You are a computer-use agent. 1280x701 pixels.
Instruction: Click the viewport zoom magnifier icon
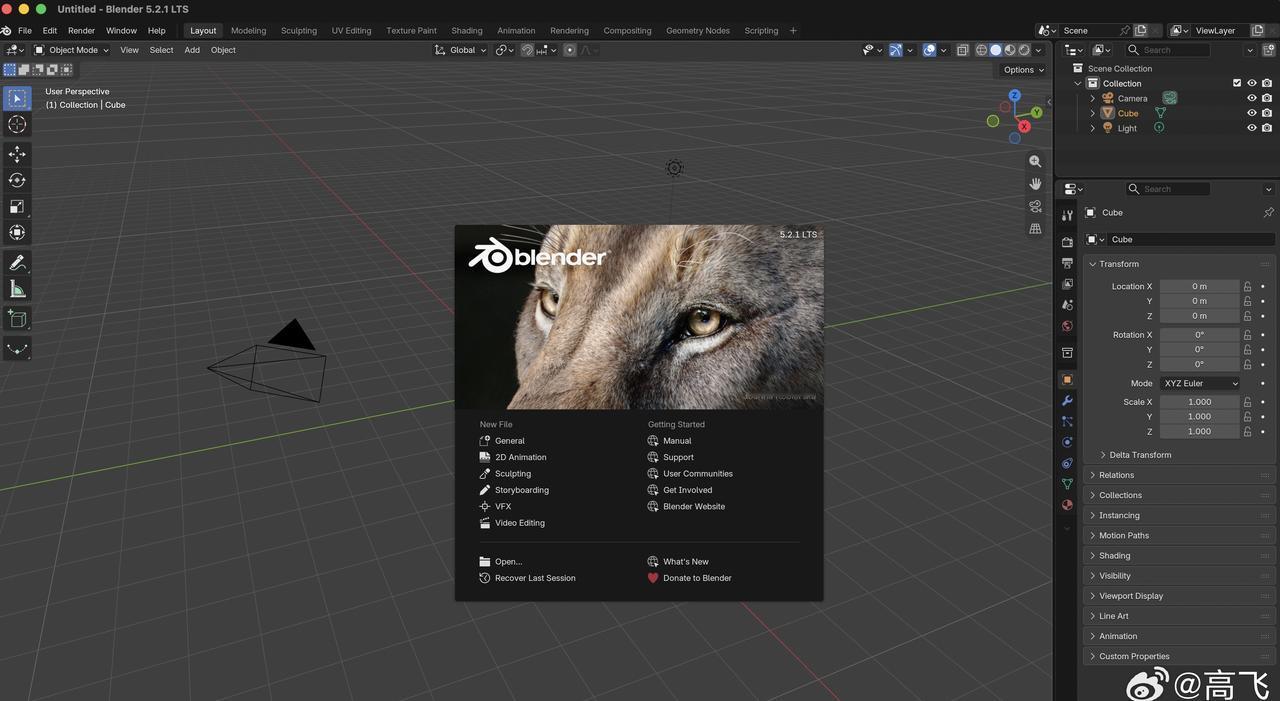pos(1035,161)
